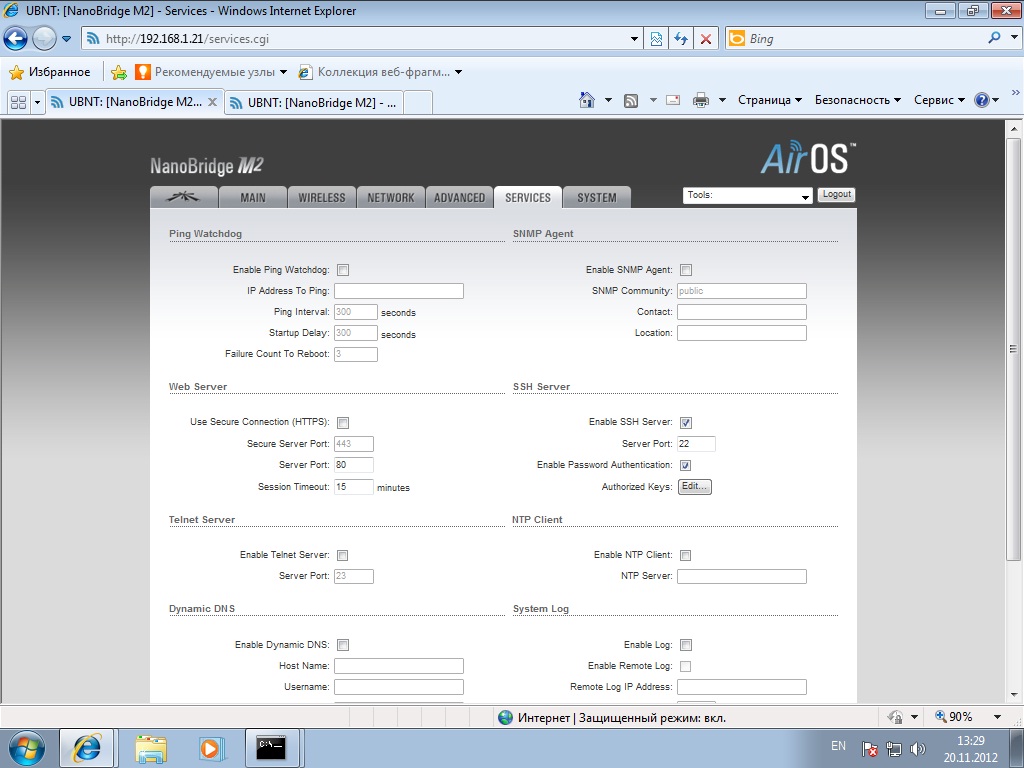The image size is (1024, 768).
Task: Open compatibility view icon in address bar
Action: (x=656, y=39)
